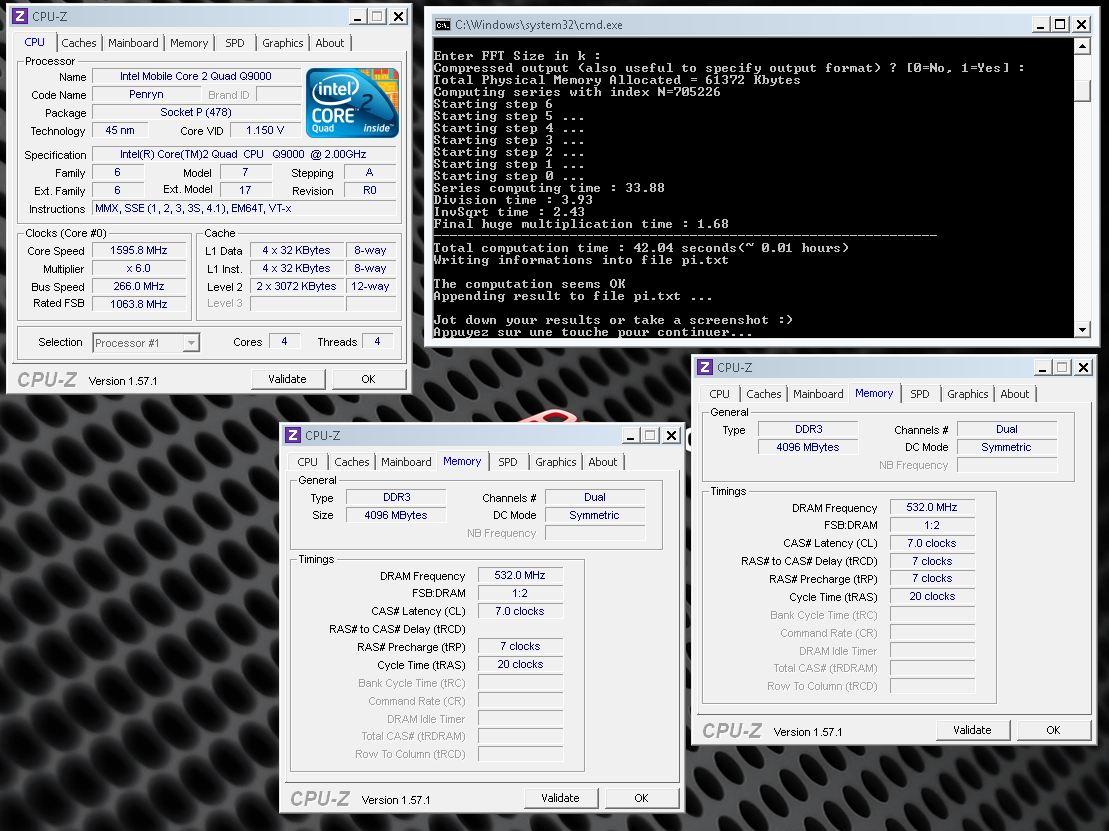This screenshot has width=1109, height=831.
Task: Open About tab in top-left CPU-Z window
Action: point(330,43)
